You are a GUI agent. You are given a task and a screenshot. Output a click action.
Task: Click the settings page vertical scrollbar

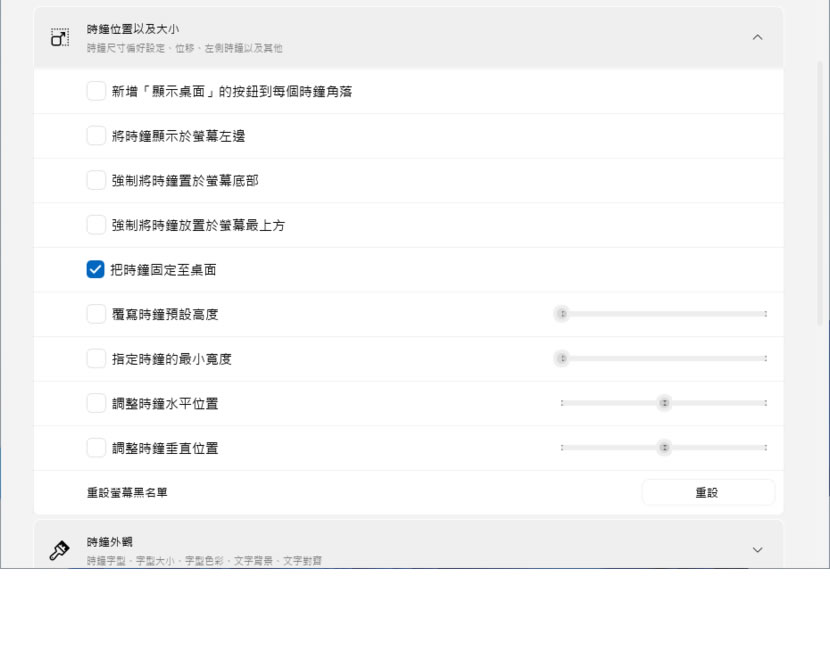click(820, 193)
